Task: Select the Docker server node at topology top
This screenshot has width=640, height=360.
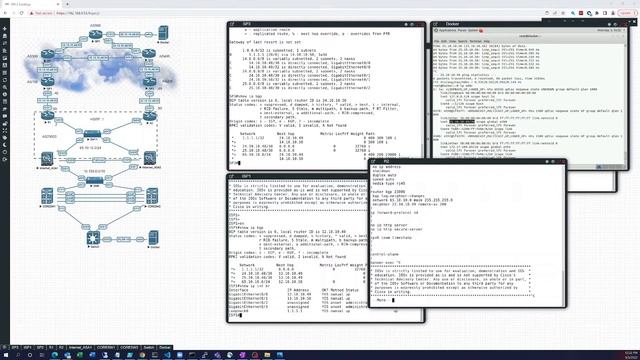Action: (163, 33)
